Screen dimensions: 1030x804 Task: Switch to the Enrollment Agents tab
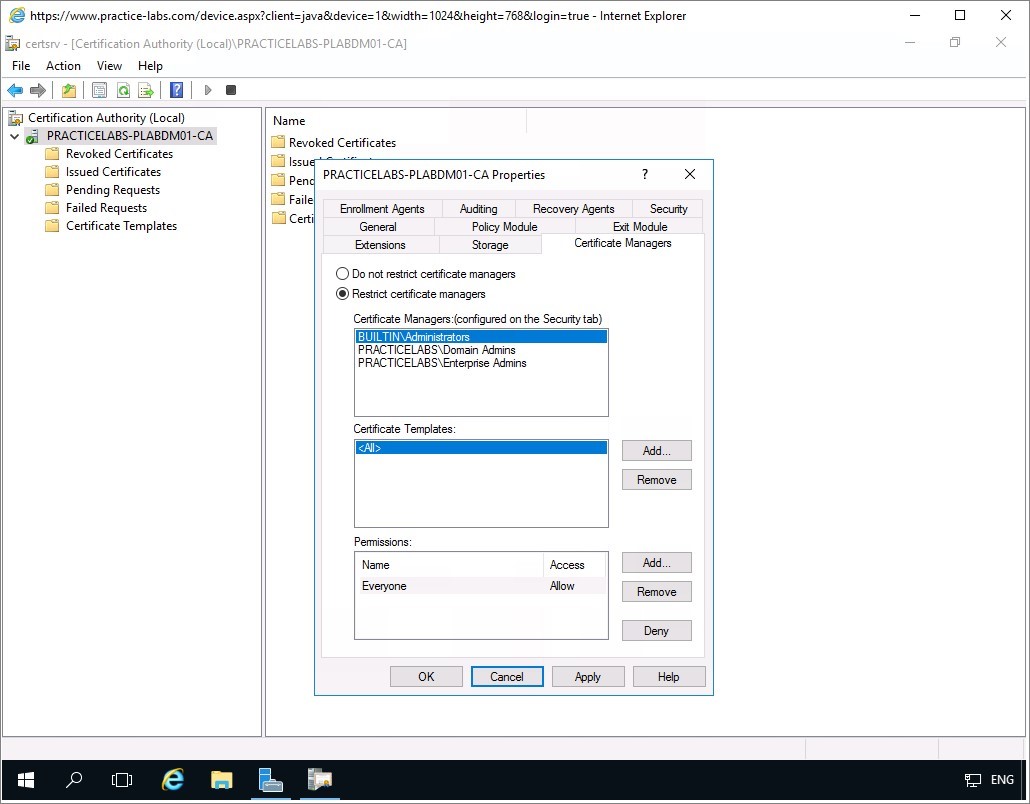[x=382, y=209]
